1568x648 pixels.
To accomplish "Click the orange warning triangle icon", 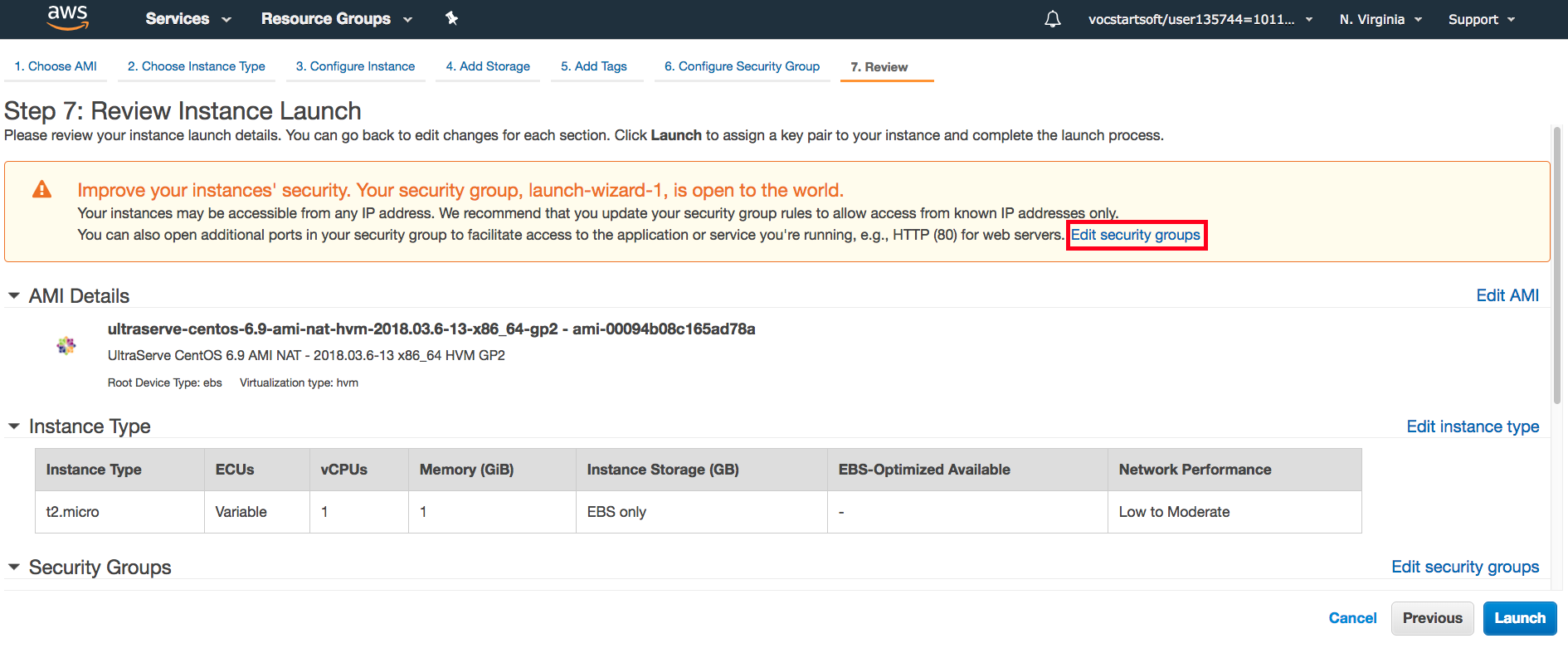I will (41, 190).
